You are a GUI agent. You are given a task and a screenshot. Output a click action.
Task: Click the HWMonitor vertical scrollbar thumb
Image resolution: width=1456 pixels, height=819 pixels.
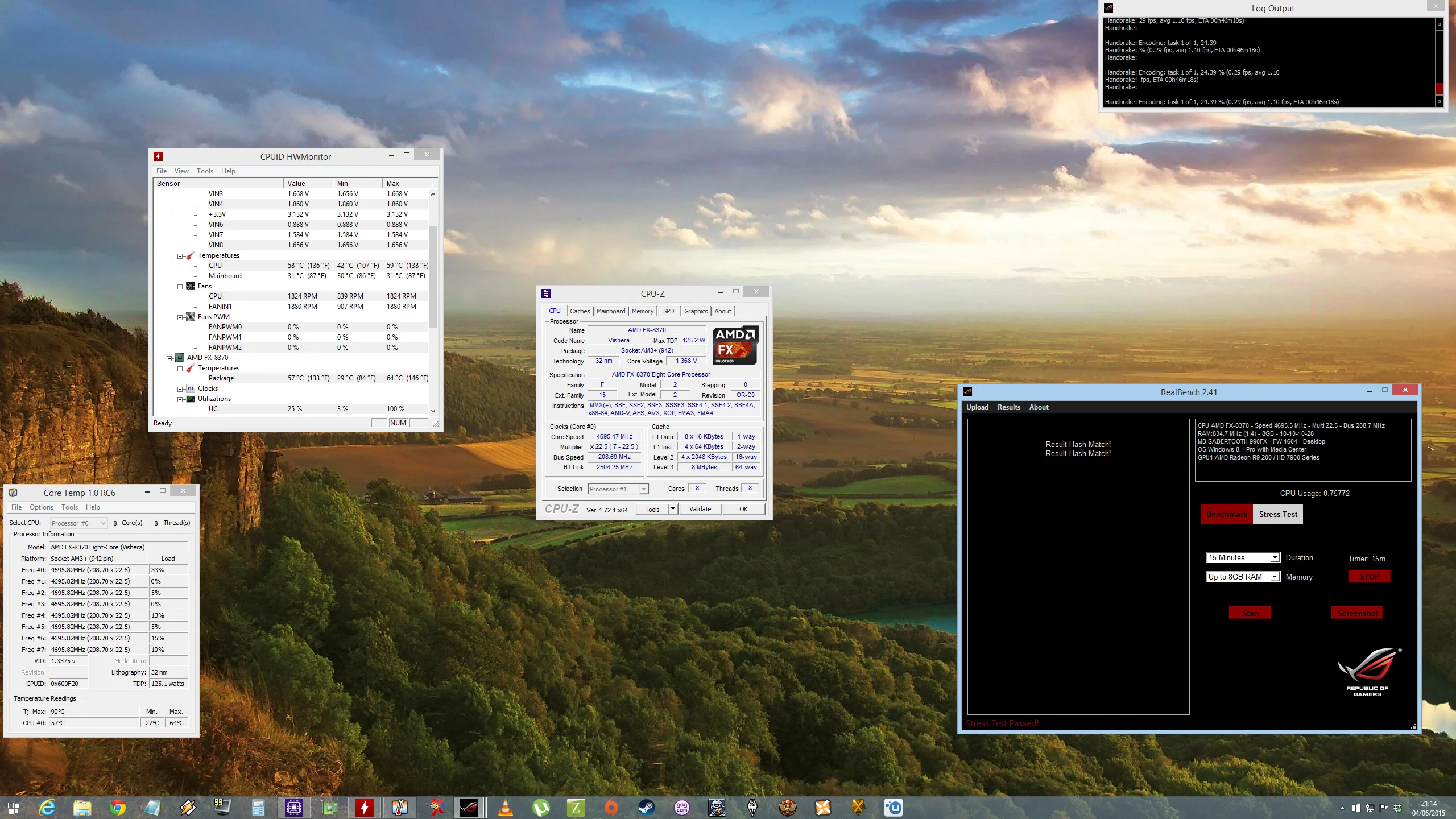(433, 277)
